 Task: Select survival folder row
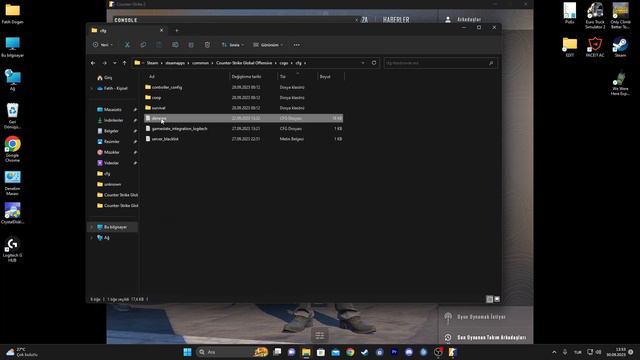tap(243, 108)
